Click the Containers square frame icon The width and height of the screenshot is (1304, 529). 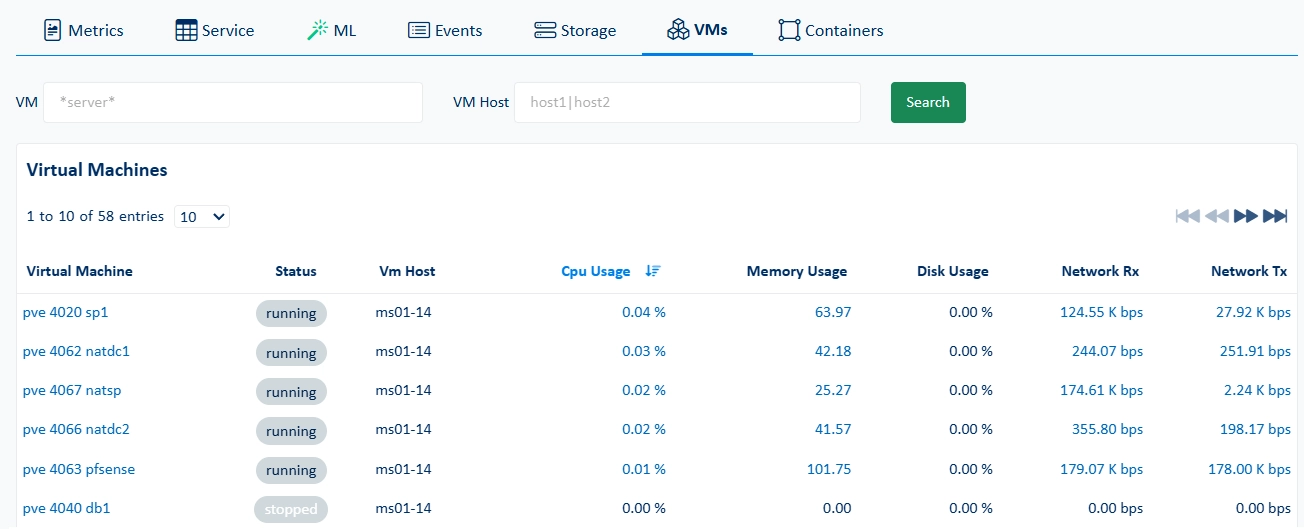(789, 30)
